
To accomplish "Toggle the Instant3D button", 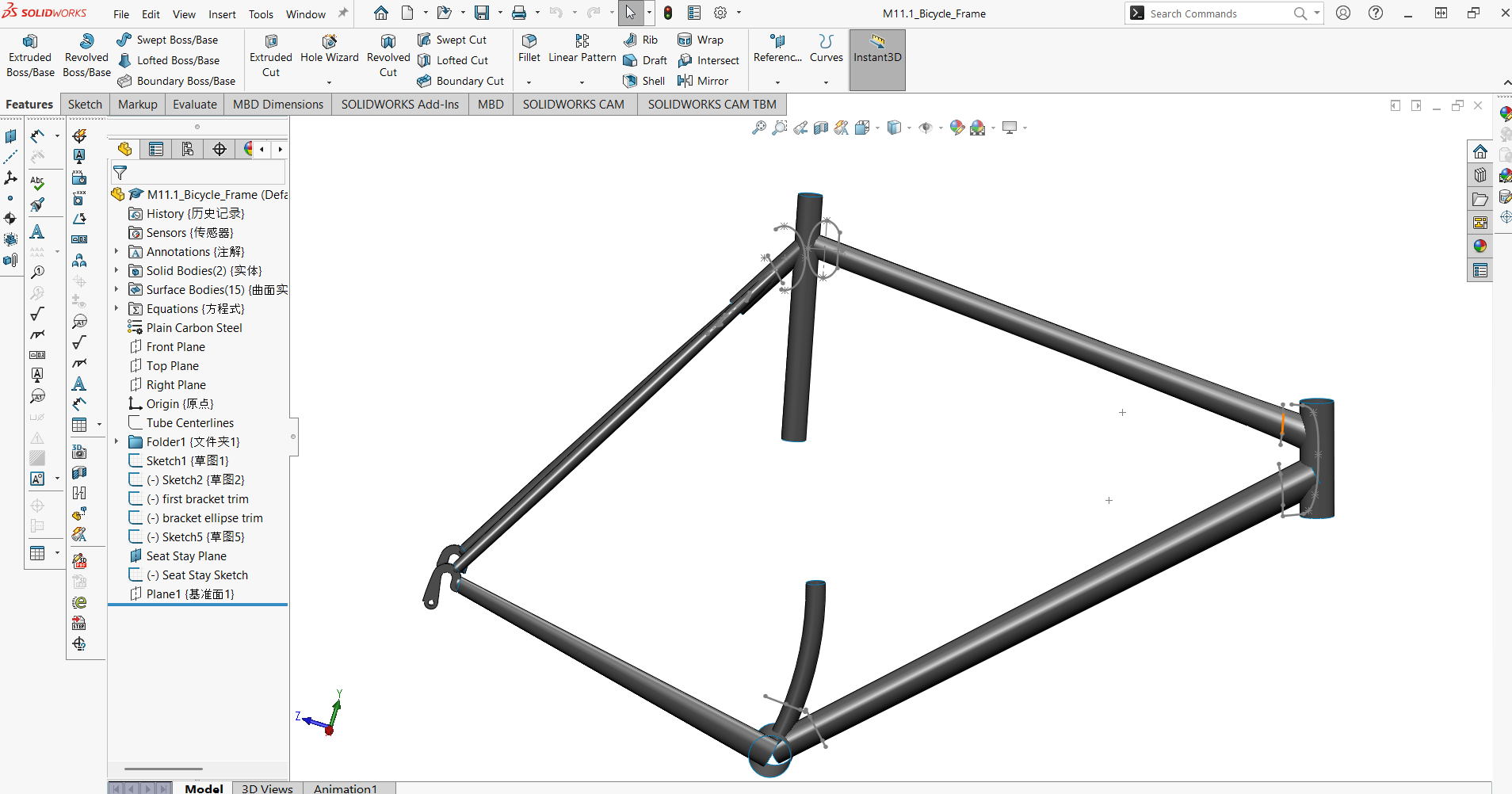I will [877, 60].
